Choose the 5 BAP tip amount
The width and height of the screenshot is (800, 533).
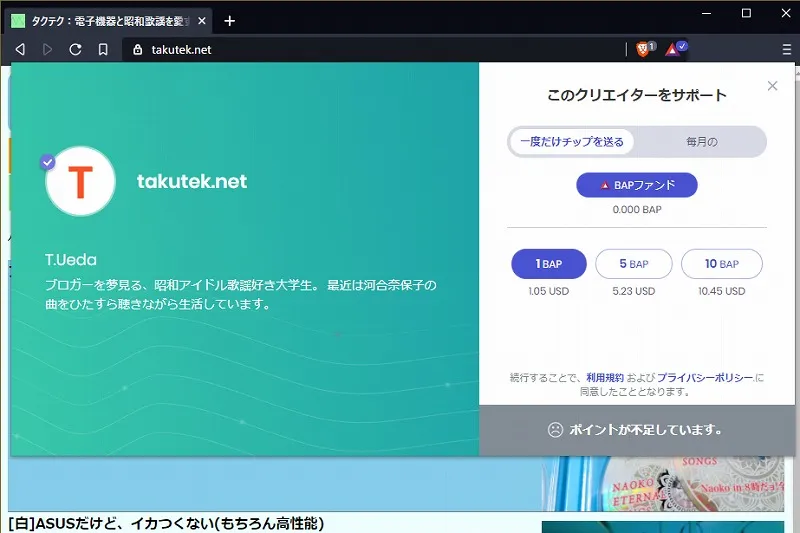[x=634, y=264]
